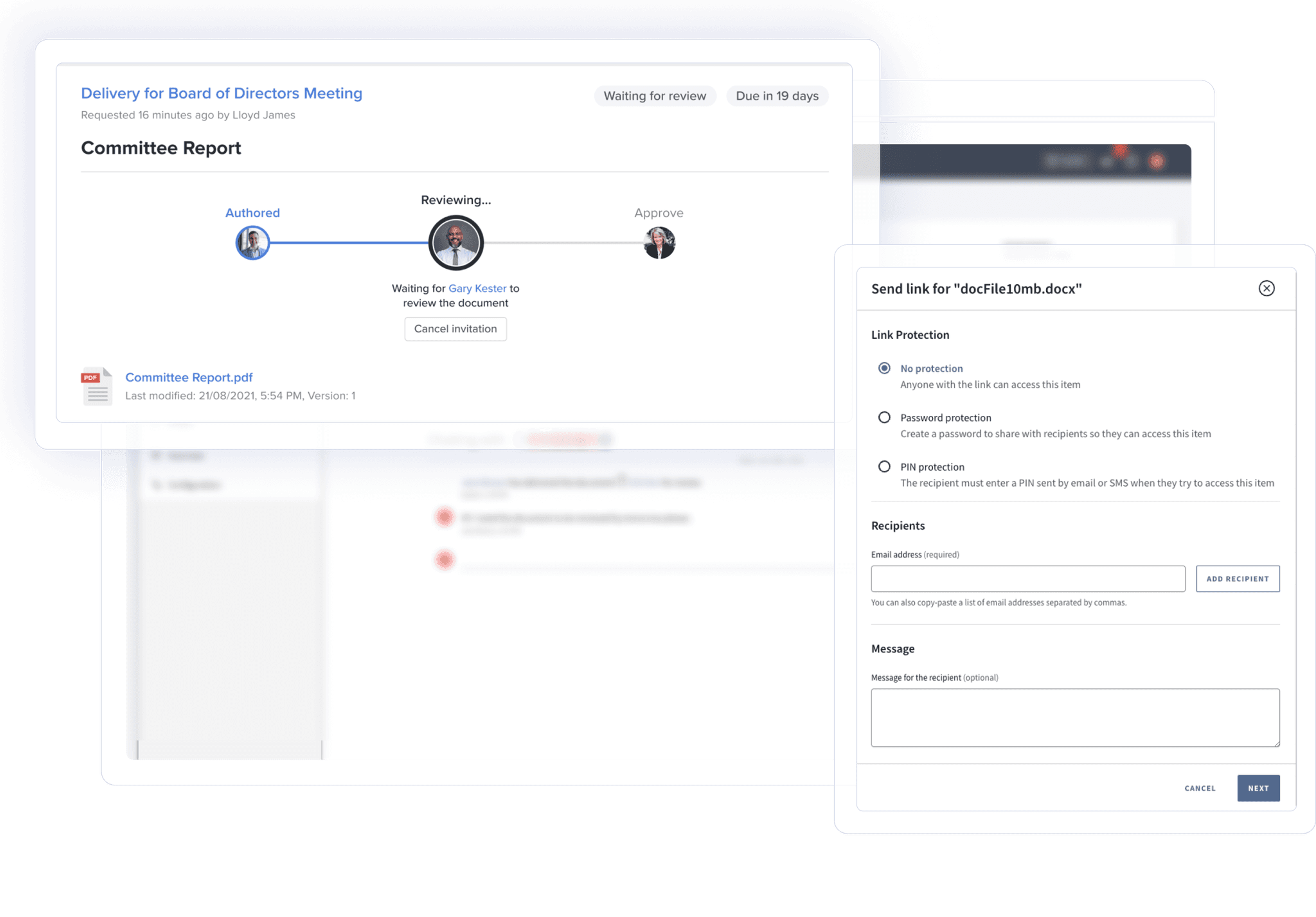The height and width of the screenshot is (917, 1316).
Task: Click the Next button
Action: [1258, 788]
